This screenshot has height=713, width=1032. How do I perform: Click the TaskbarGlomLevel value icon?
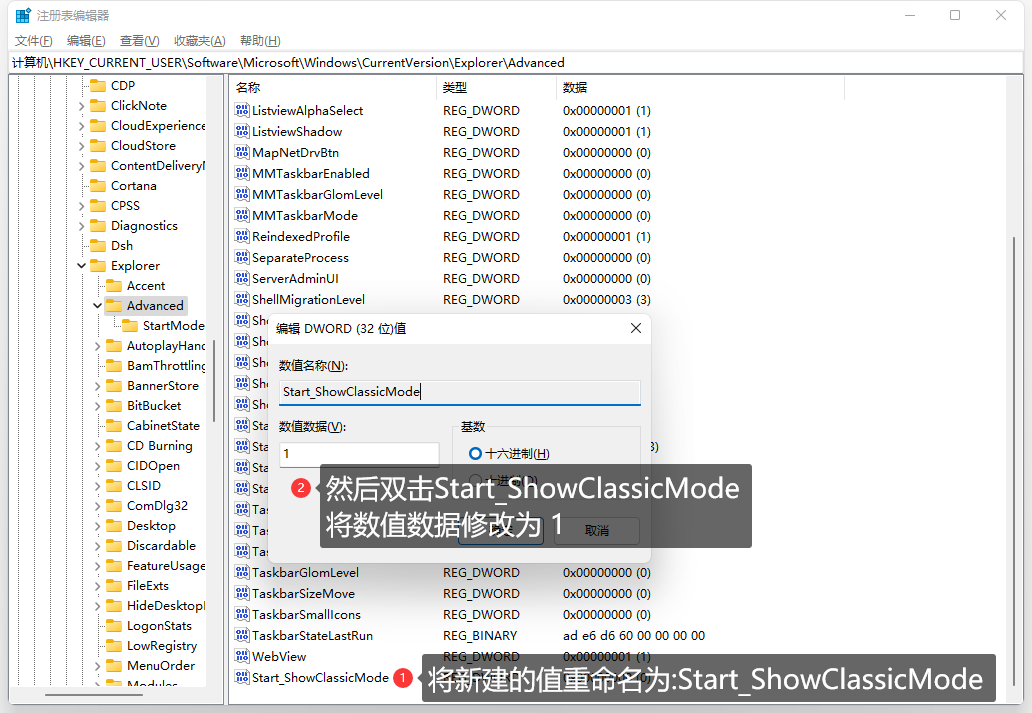click(242, 572)
